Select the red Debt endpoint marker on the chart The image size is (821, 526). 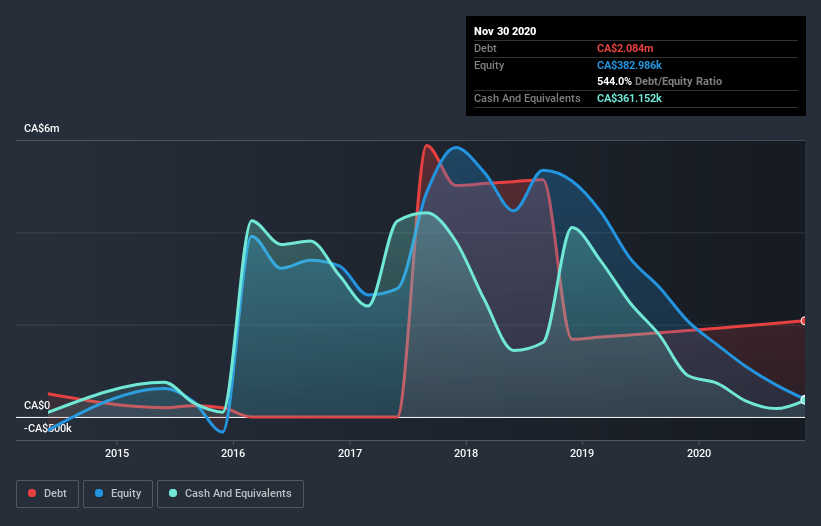804,321
